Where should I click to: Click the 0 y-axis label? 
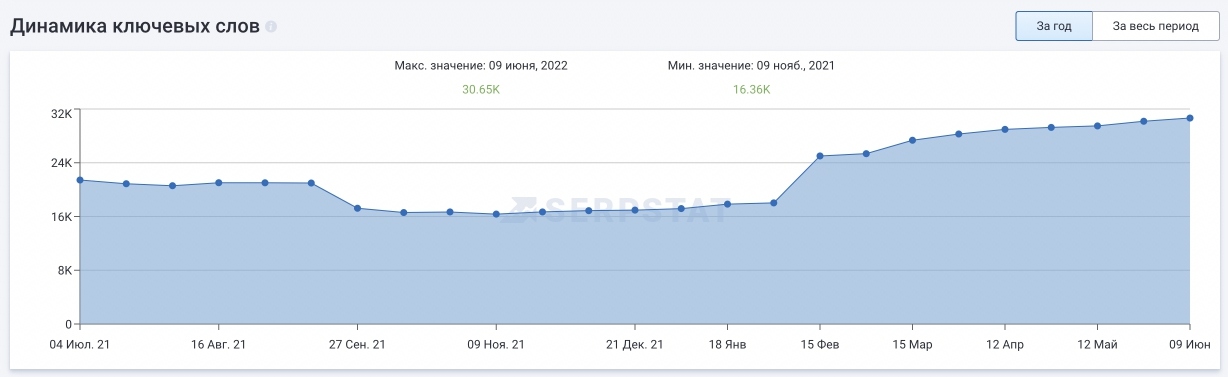pyautogui.click(x=68, y=324)
